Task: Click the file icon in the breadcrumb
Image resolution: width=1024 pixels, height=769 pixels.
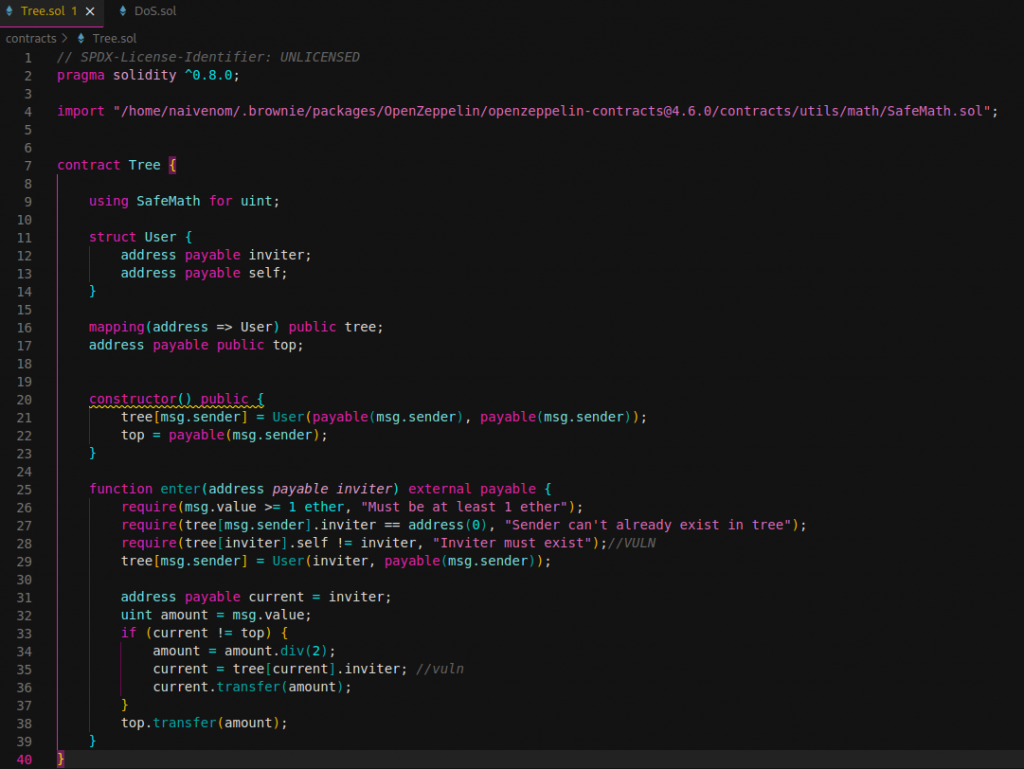Action: [82, 38]
